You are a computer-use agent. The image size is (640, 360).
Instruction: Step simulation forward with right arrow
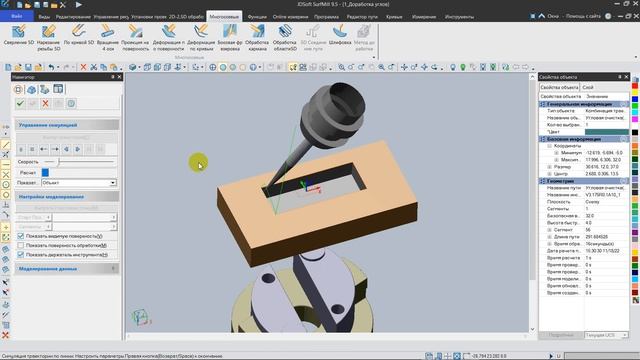point(55,149)
